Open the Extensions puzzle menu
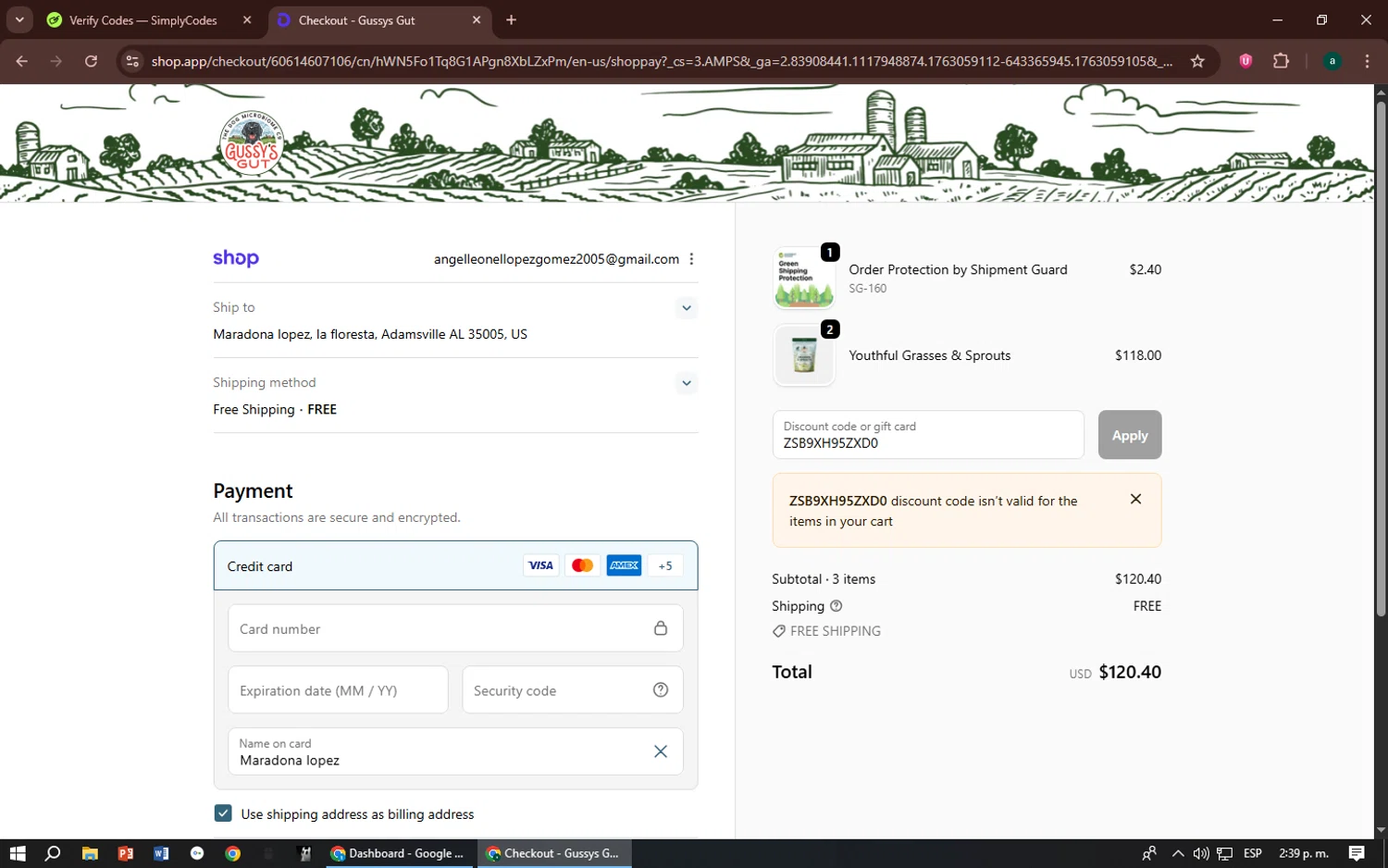1388x868 pixels. 1281,61
